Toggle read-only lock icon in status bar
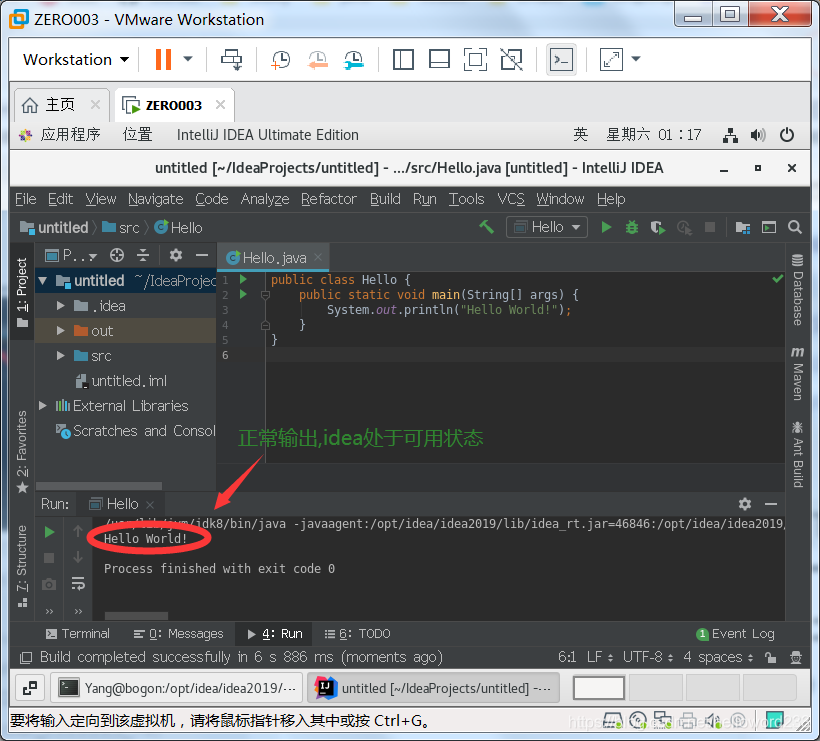 point(770,657)
